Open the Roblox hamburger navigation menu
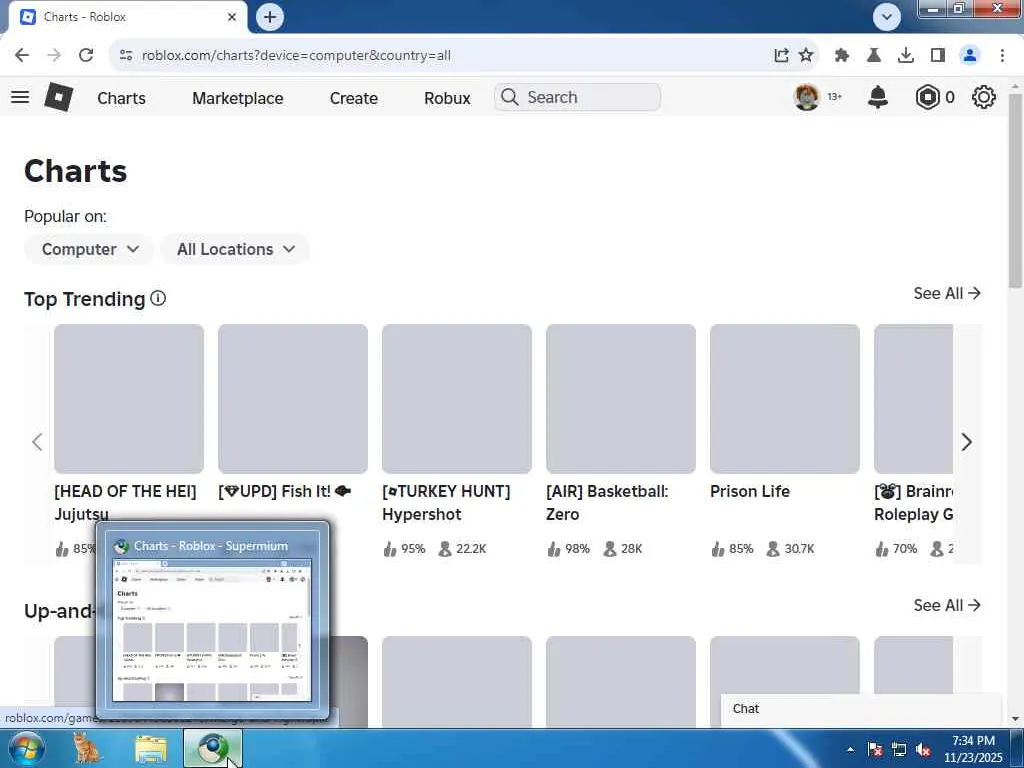1024x768 pixels. point(20,97)
